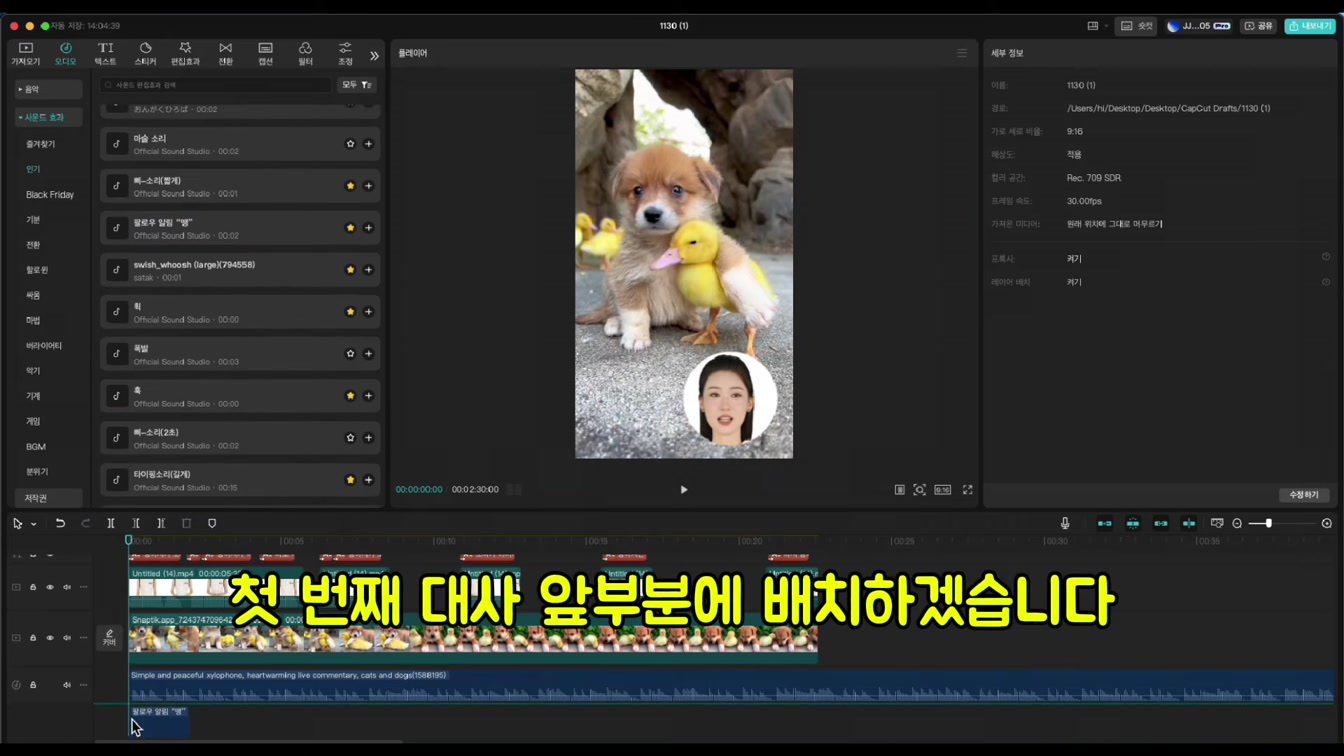Switch to the 텍스트 text tab
Viewport: 1344px width, 756px height.
105,54
